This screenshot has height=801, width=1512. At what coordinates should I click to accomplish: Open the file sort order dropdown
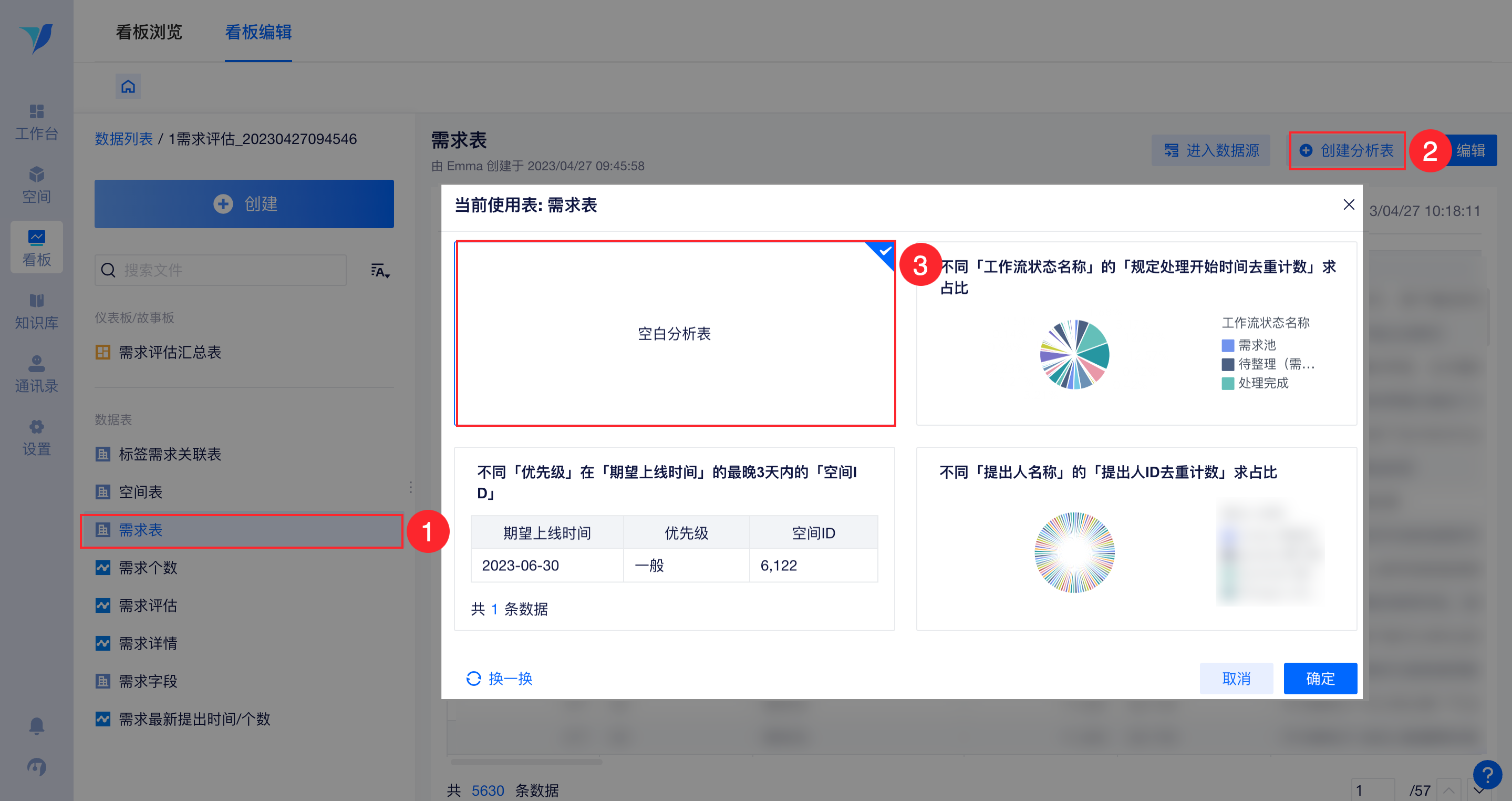coord(380,270)
